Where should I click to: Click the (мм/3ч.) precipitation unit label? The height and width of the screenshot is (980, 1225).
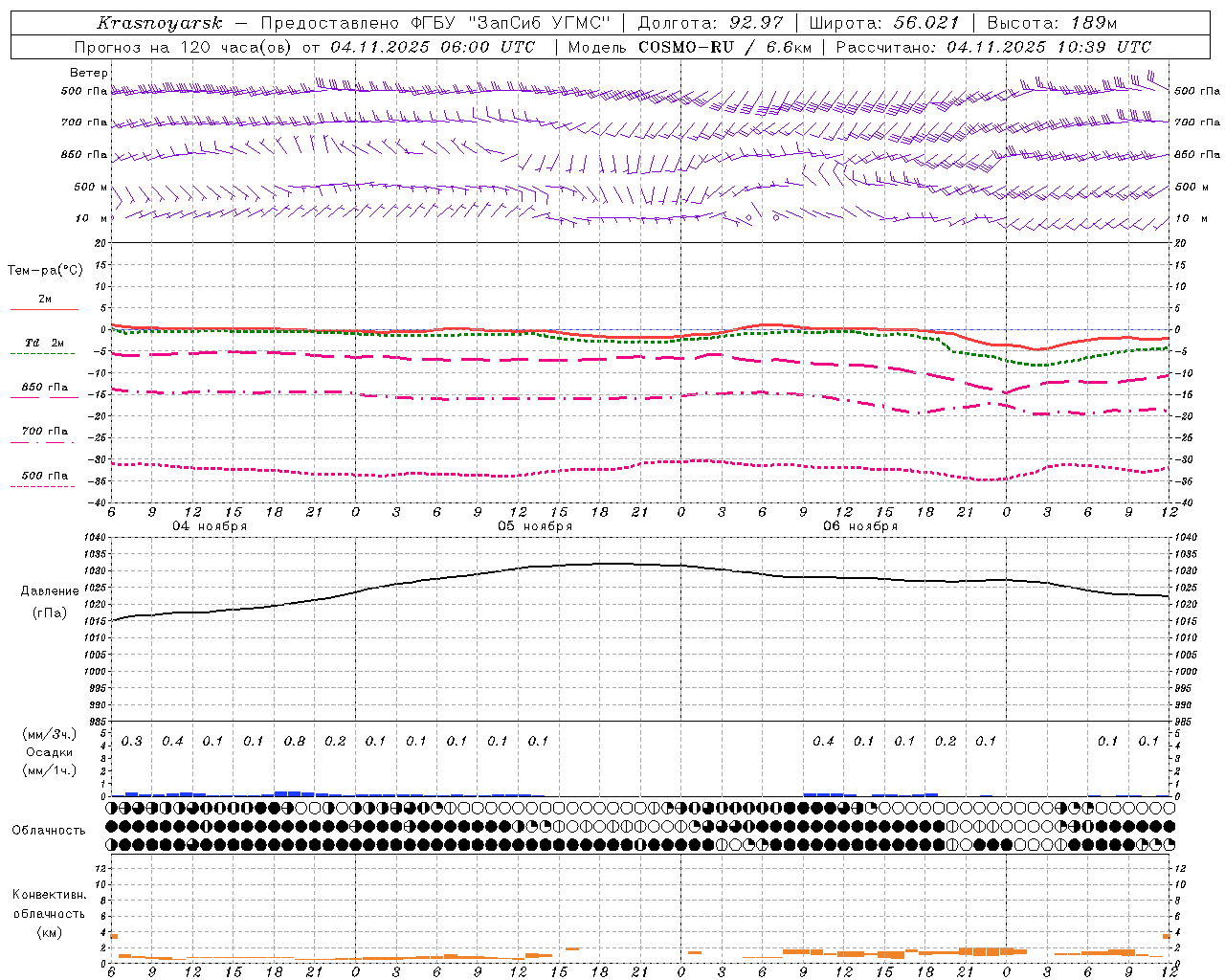click(x=50, y=734)
